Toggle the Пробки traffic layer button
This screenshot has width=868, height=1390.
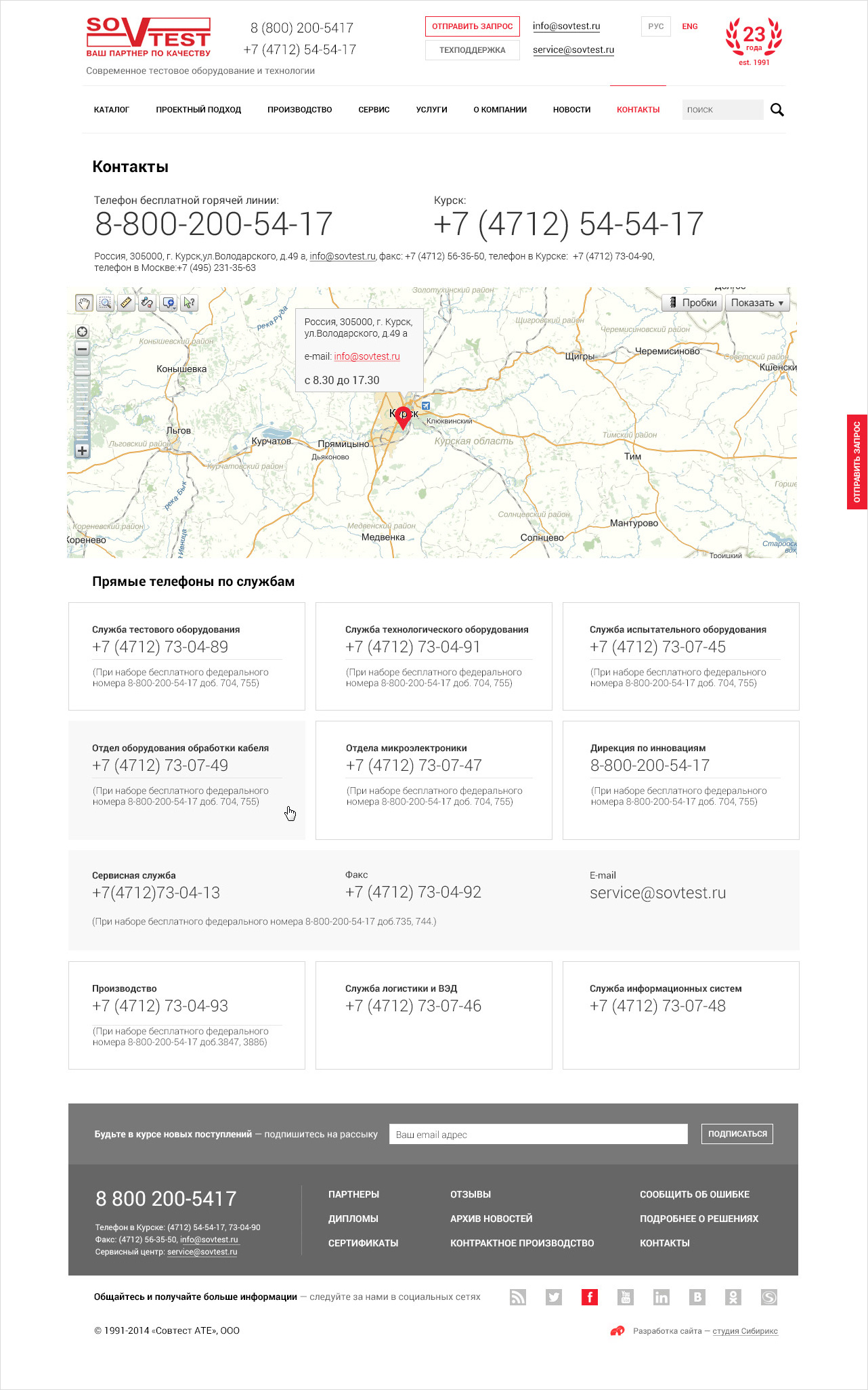692,303
